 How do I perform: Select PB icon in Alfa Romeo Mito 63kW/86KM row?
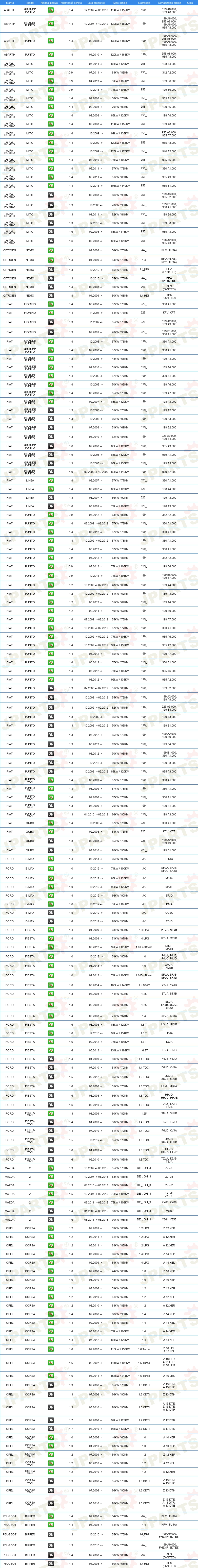[51, 73]
